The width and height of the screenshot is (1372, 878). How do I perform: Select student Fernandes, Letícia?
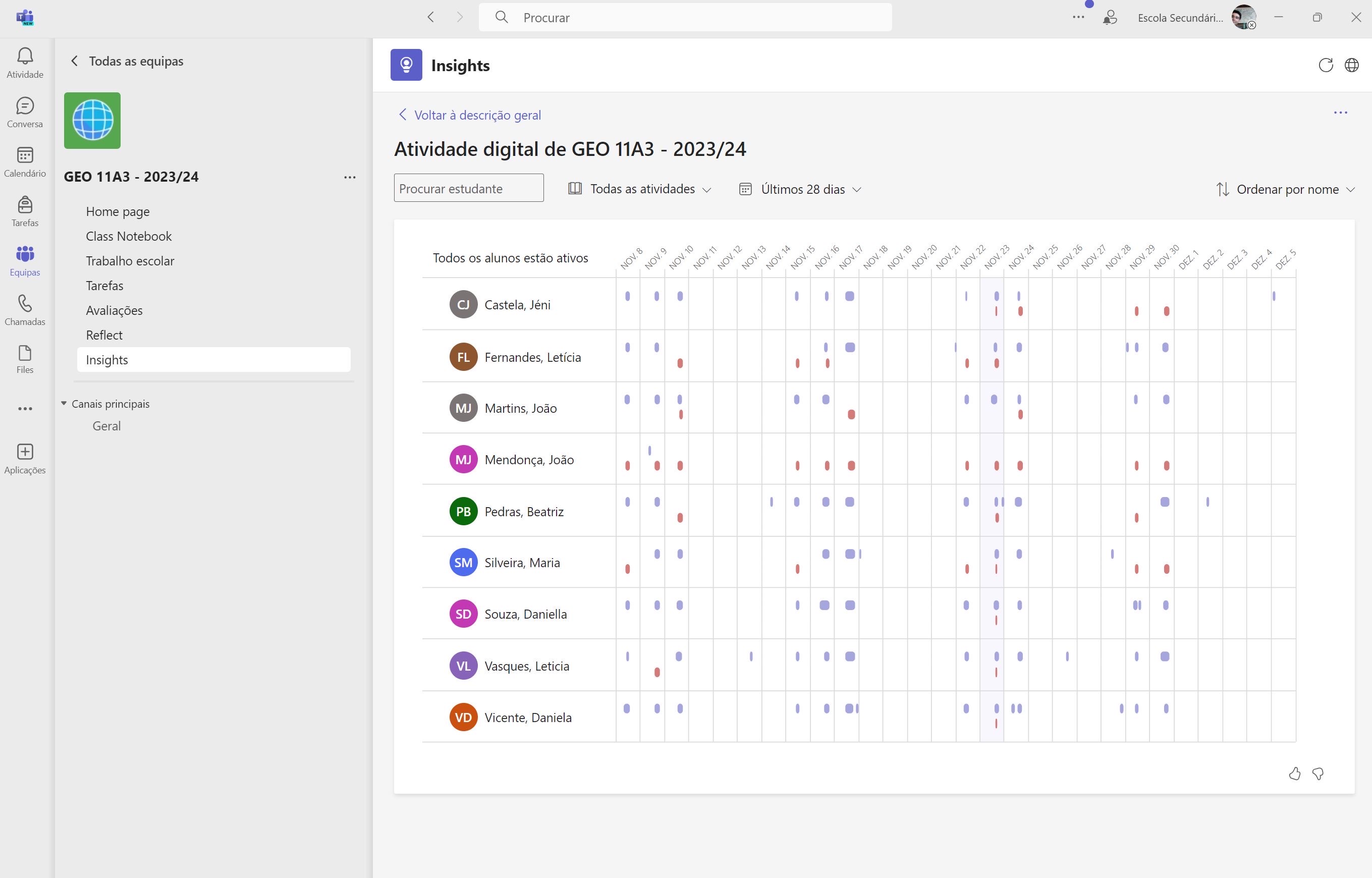tap(532, 357)
